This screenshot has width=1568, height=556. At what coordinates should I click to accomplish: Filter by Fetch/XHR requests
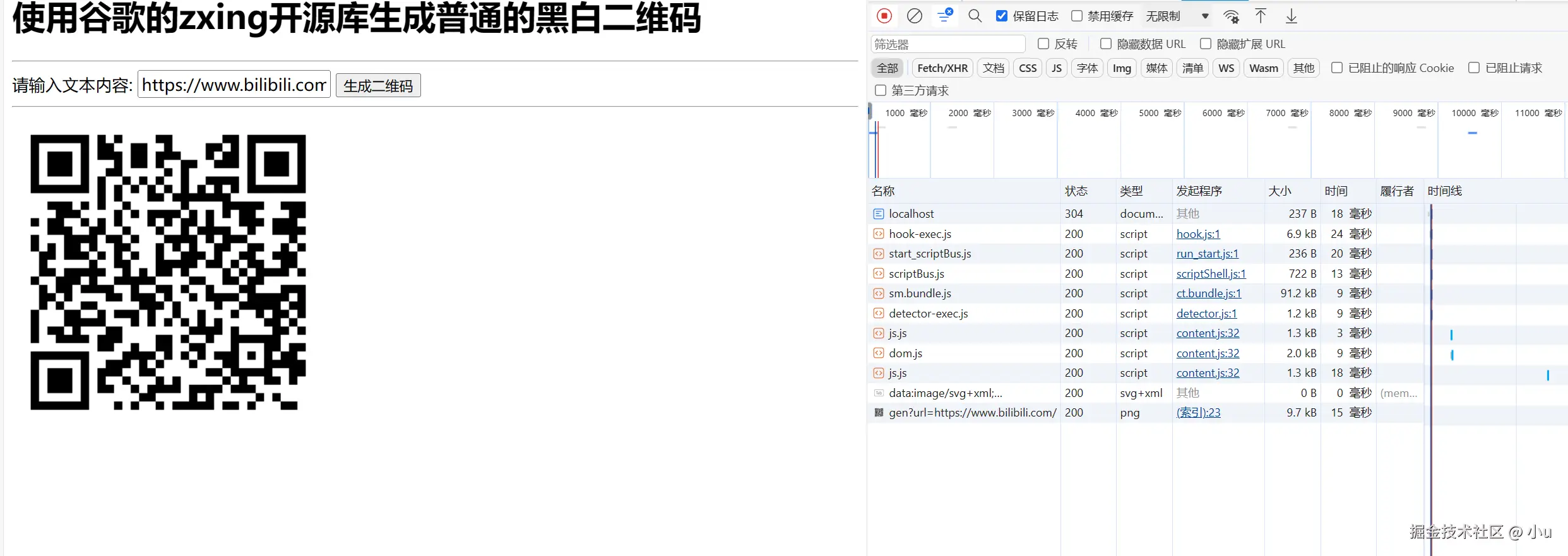(x=942, y=68)
